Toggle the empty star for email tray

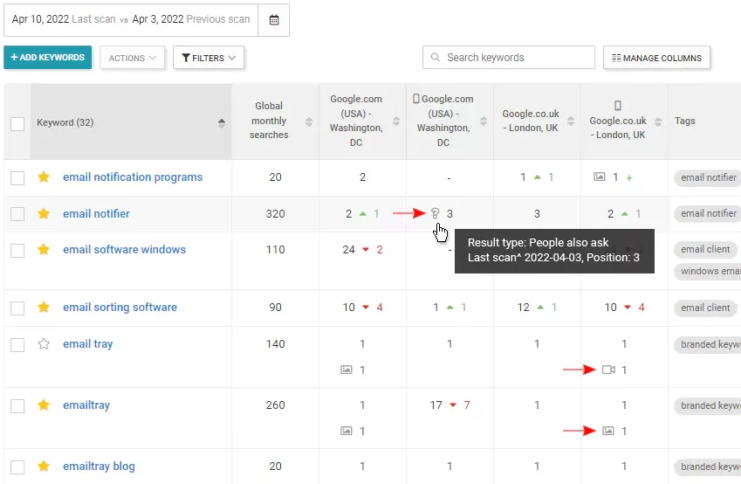click(x=43, y=344)
